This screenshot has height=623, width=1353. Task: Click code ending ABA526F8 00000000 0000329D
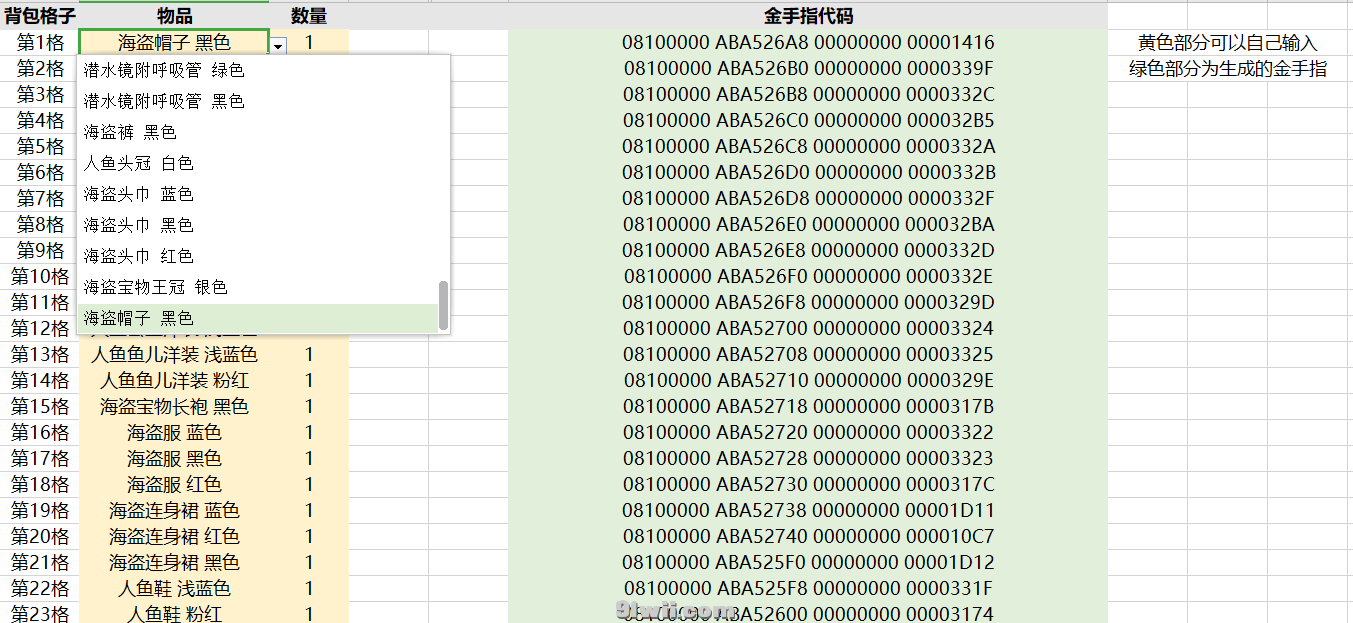pyautogui.click(x=808, y=302)
